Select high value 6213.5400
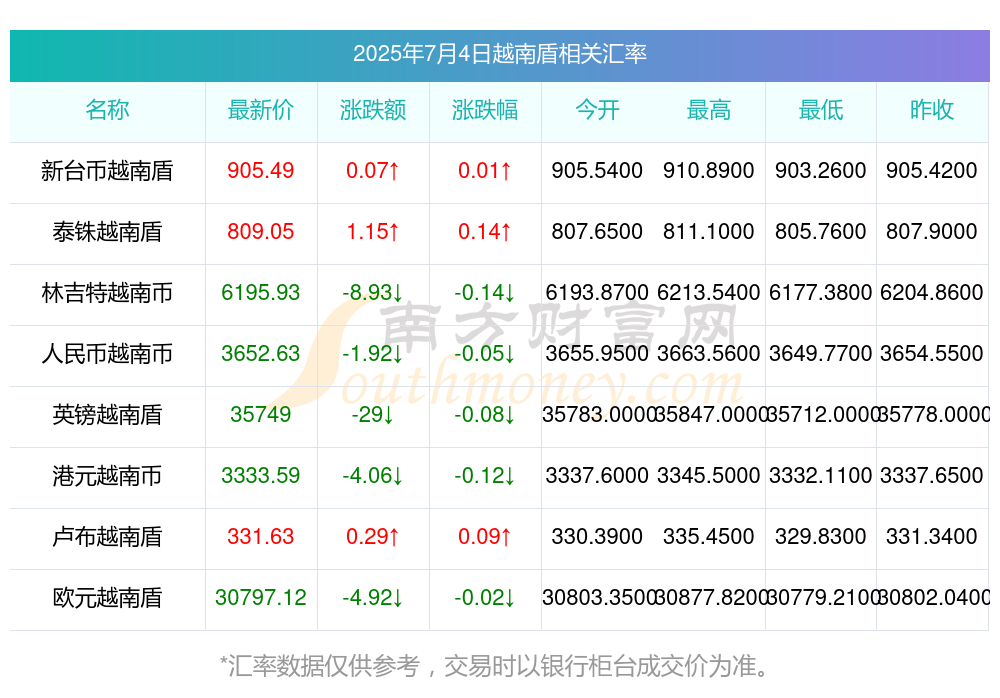1000x698 pixels. tap(709, 292)
